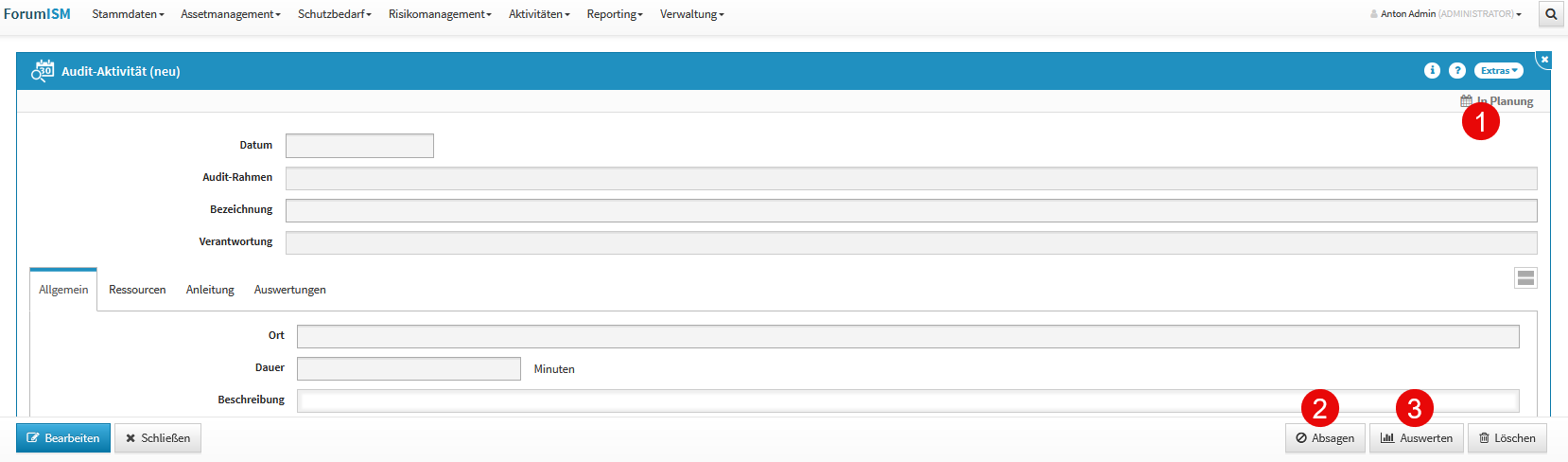Click the help question mark icon
The height and width of the screenshot is (462, 1568).
[x=1457, y=70]
